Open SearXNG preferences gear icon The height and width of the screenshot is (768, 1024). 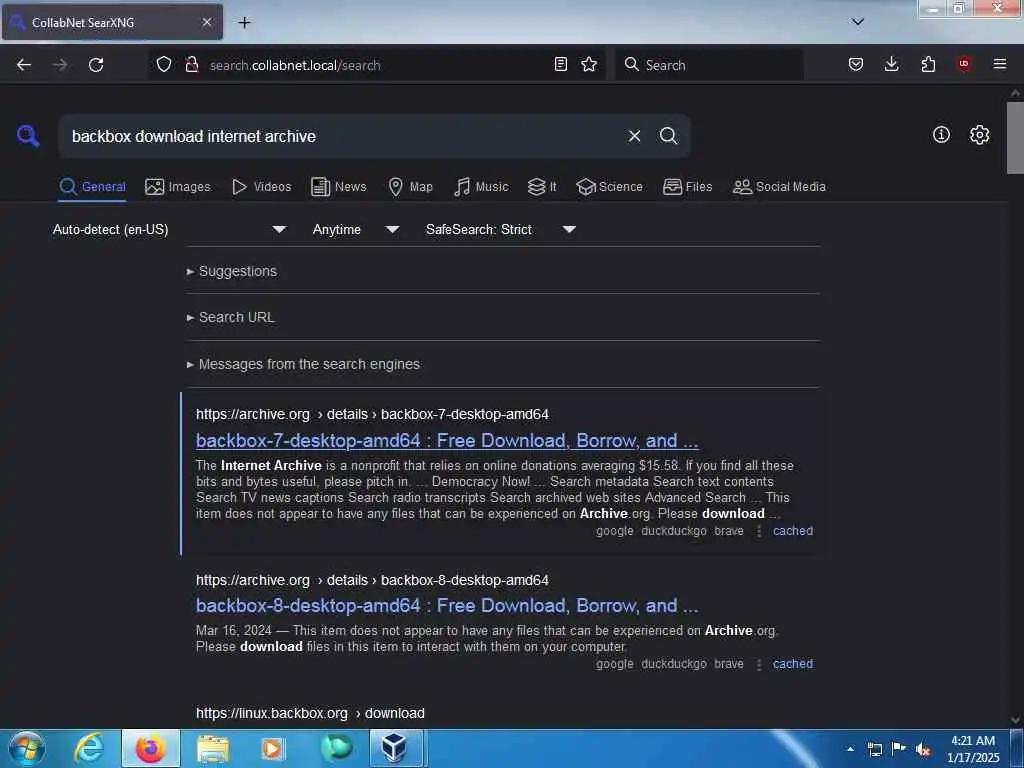click(x=979, y=135)
